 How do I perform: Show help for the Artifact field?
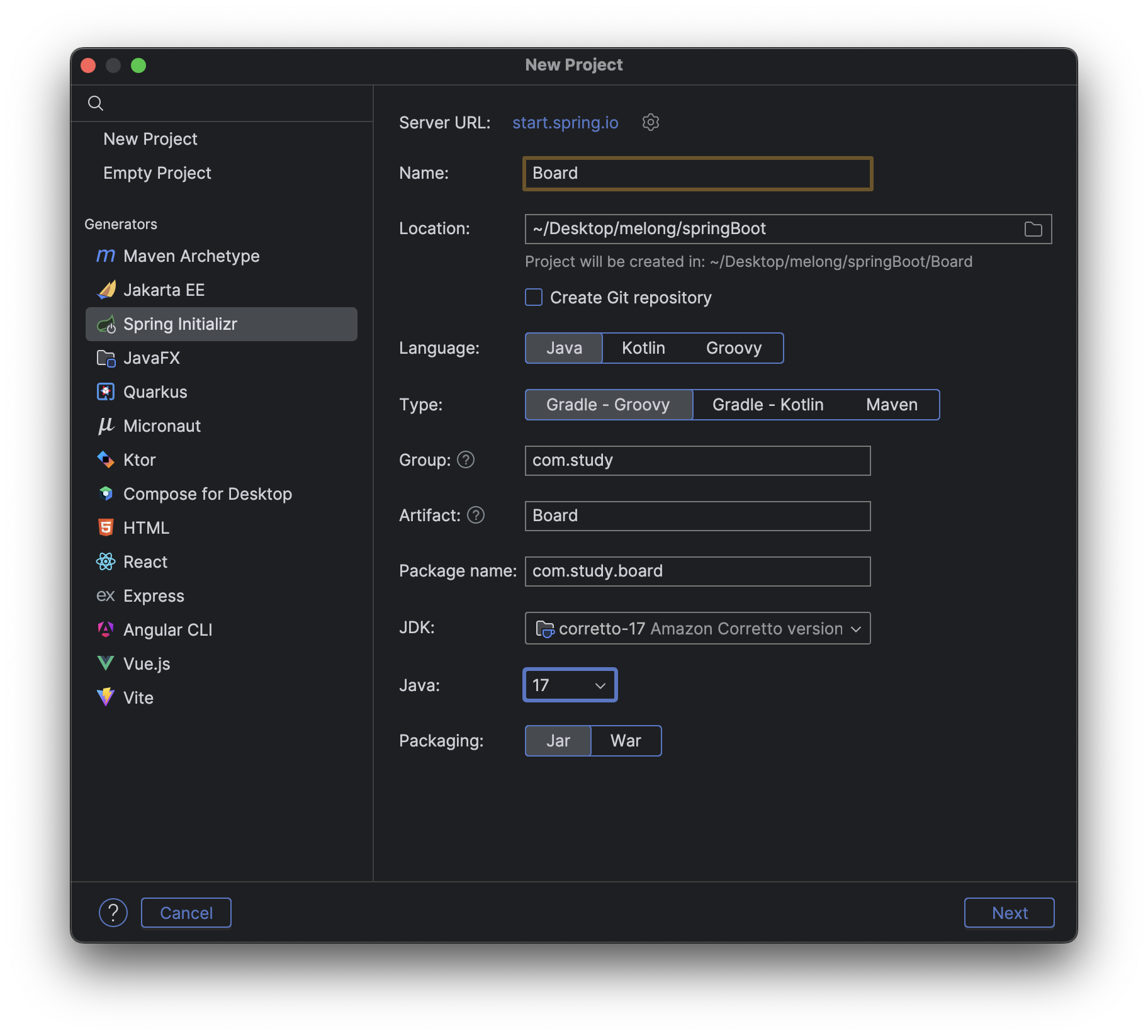click(476, 515)
